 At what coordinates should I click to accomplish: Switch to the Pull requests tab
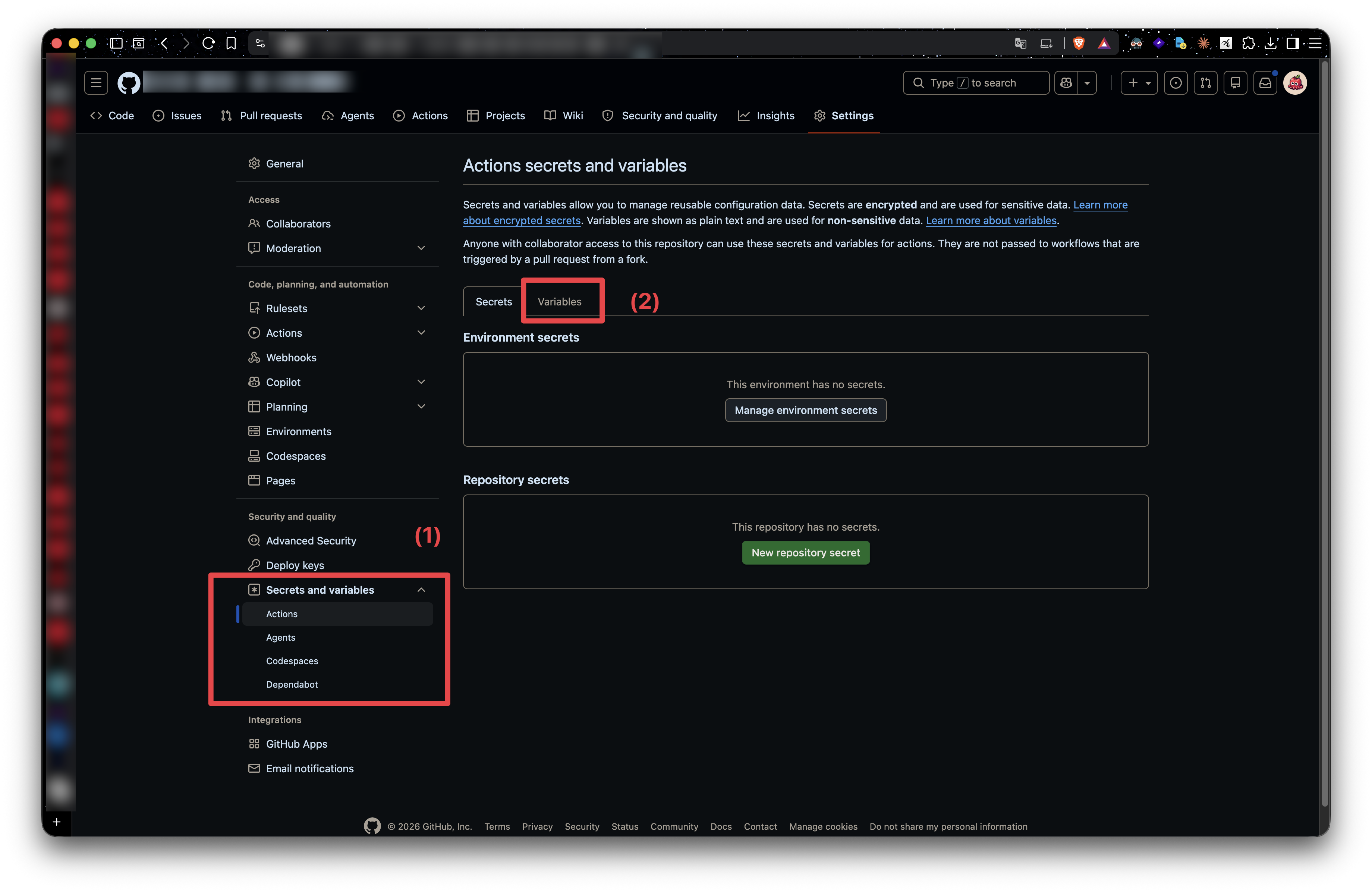pyautogui.click(x=261, y=116)
